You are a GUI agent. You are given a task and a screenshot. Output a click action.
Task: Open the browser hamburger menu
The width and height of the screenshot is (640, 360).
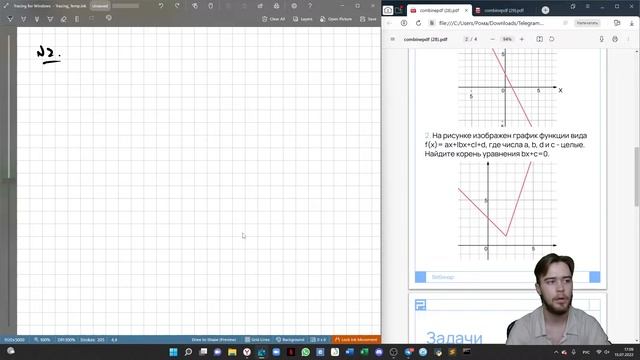pyautogui.click(x=588, y=7)
